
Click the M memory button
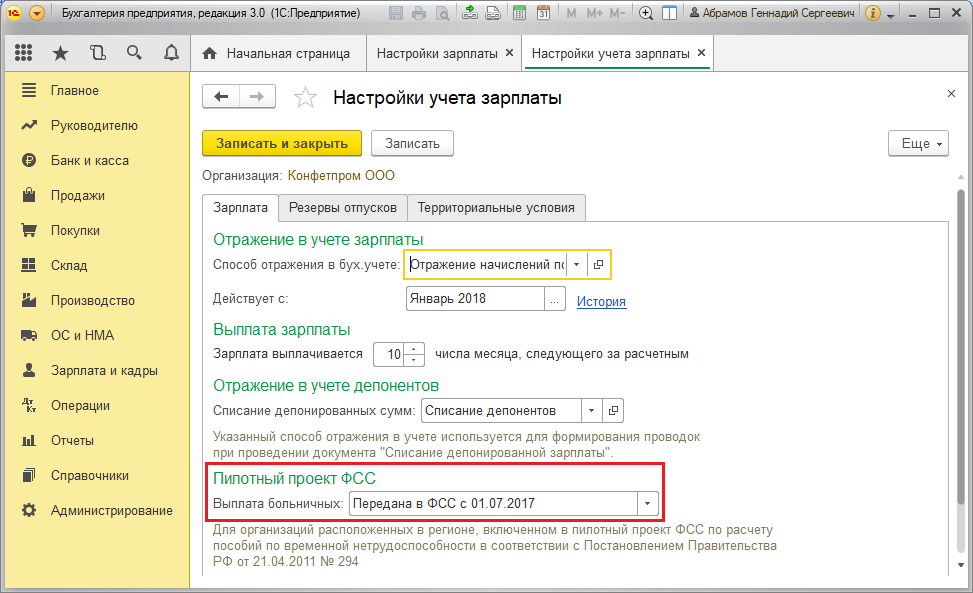tap(571, 13)
